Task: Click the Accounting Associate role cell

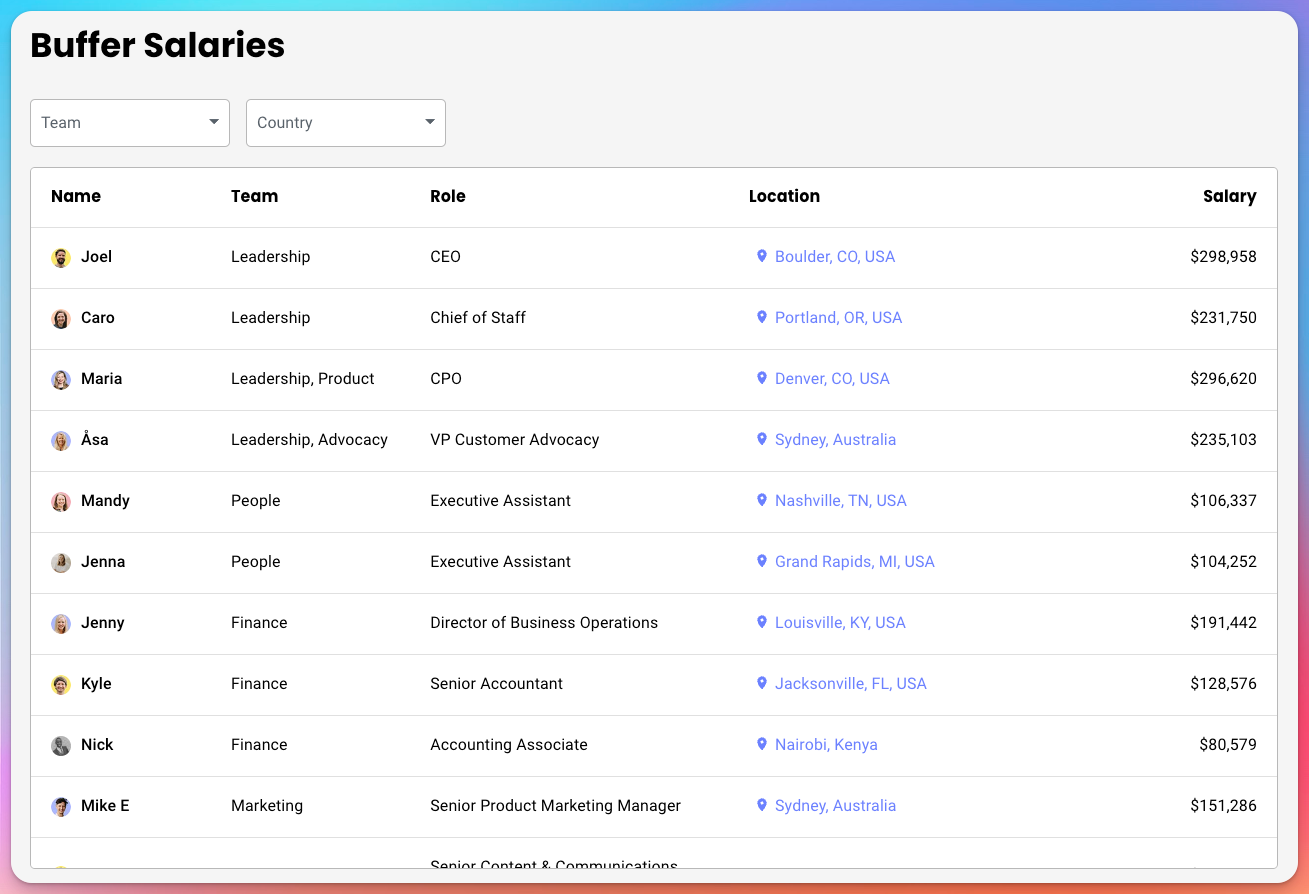Action: tap(509, 745)
